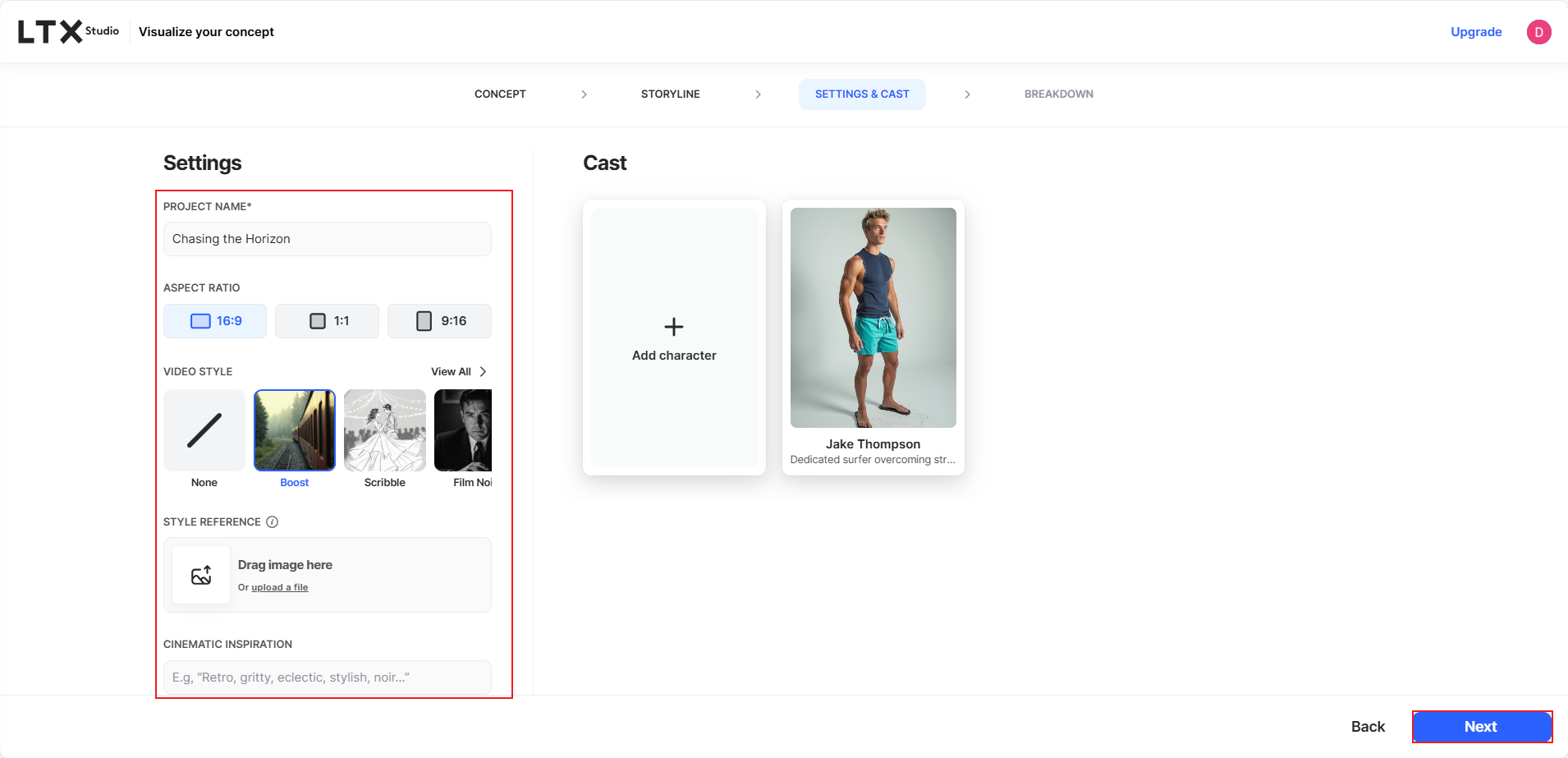Click the Back button
This screenshot has height=758, width=1568.
tap(1368, 727)
